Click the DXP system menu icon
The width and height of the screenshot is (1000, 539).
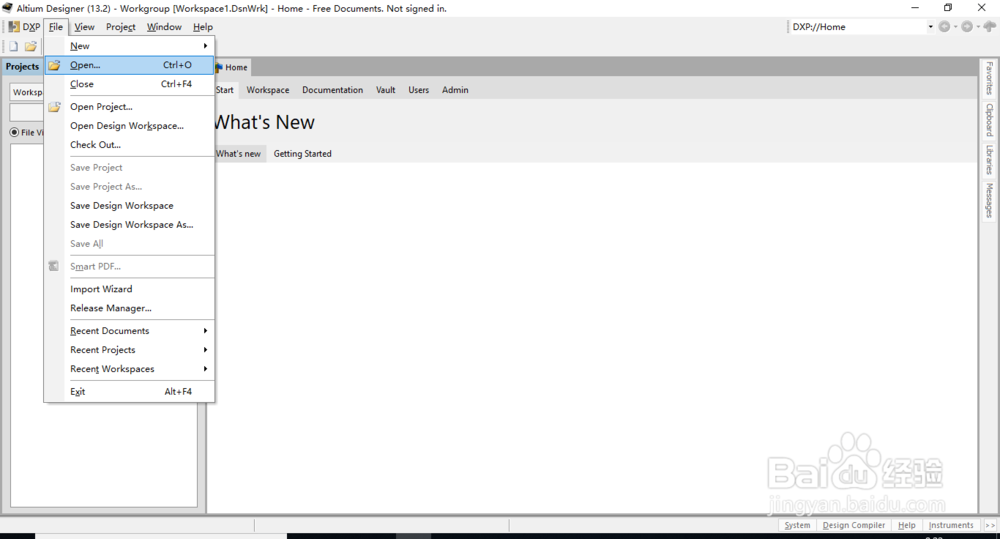tap(13, 27)
